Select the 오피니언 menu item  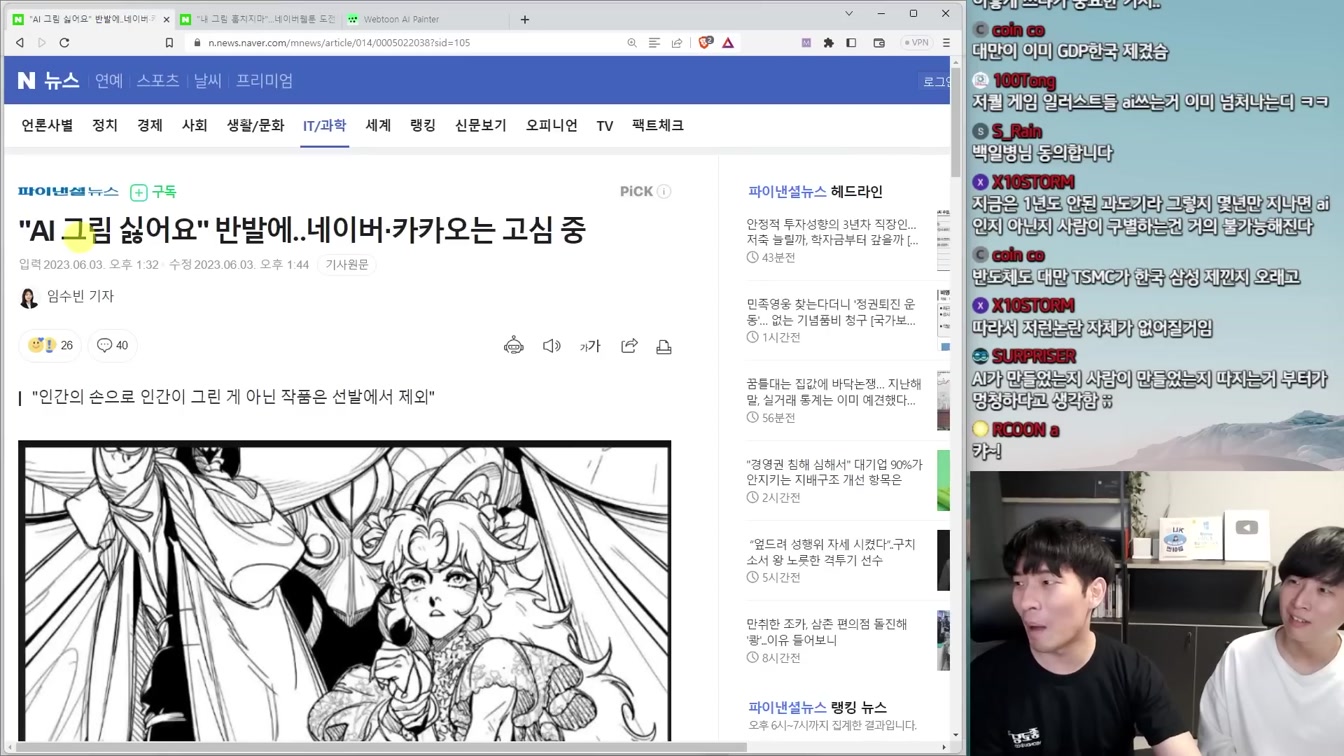click(x=552, y=126)
